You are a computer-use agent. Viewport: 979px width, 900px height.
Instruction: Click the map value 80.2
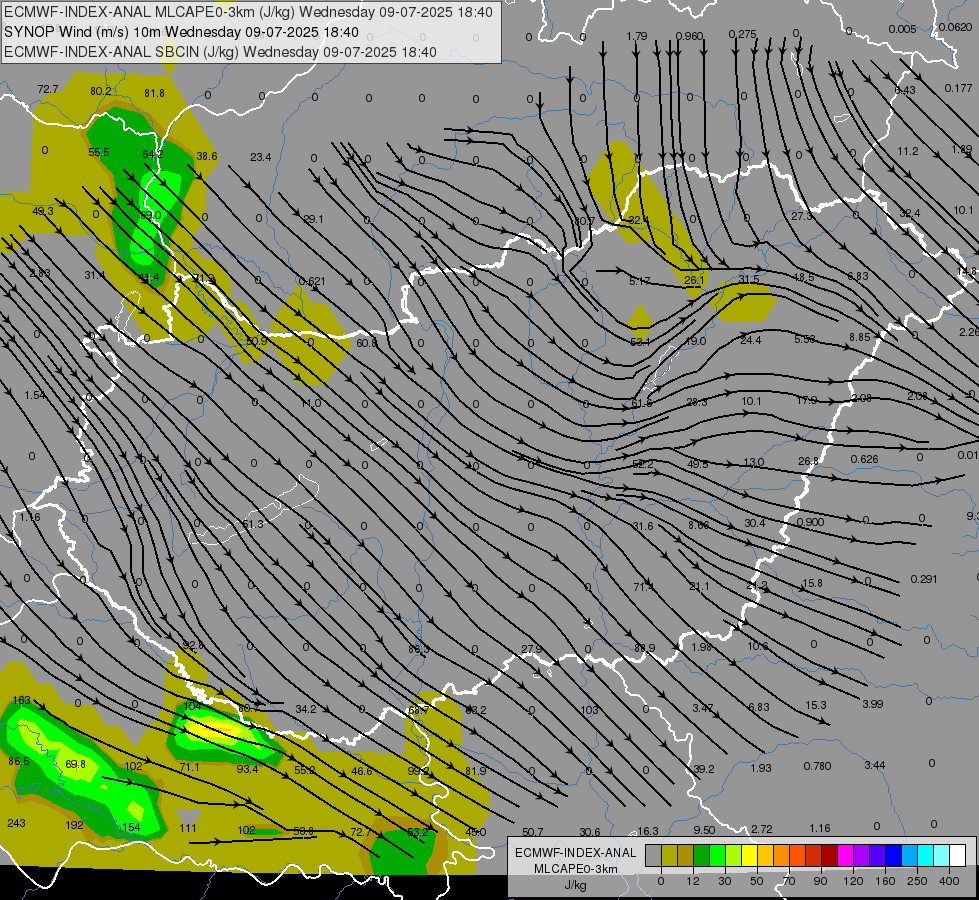[101, 91]
